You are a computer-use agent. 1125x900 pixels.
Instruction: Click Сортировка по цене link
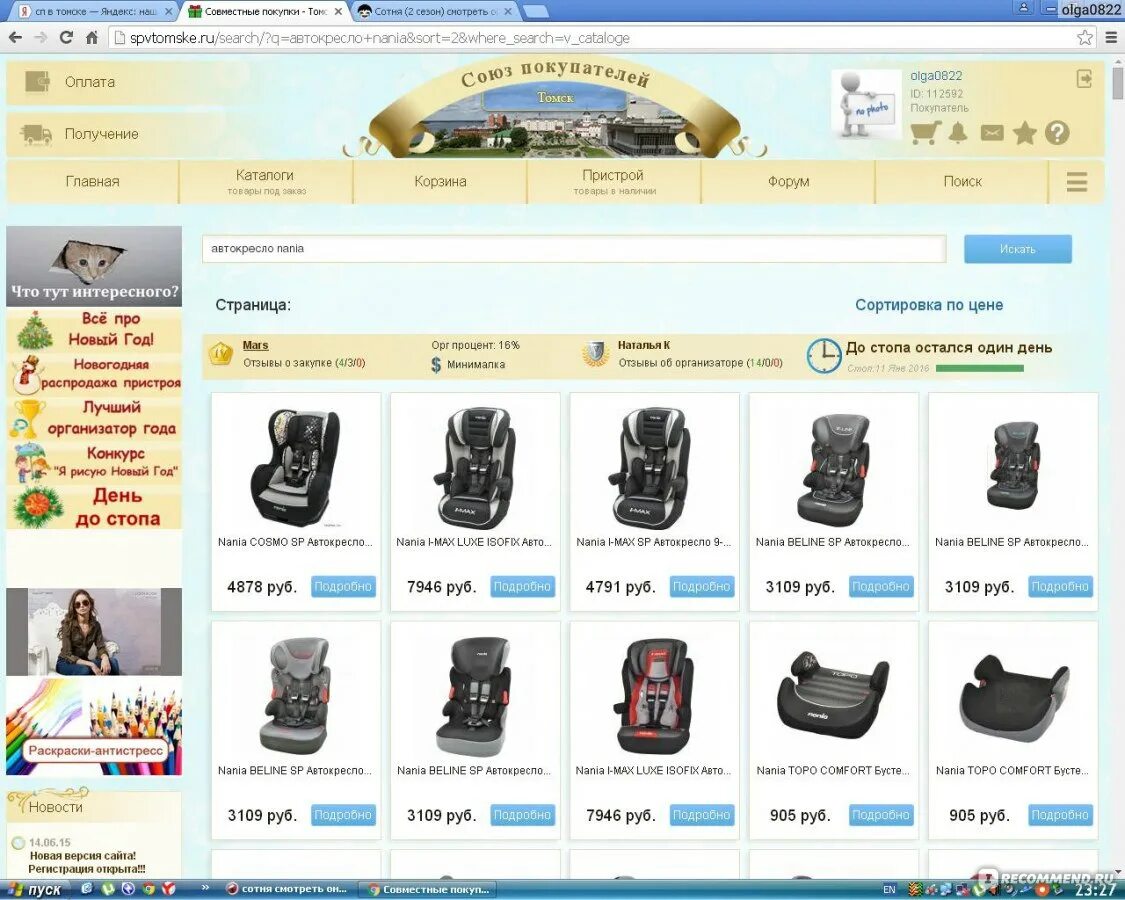928,305
